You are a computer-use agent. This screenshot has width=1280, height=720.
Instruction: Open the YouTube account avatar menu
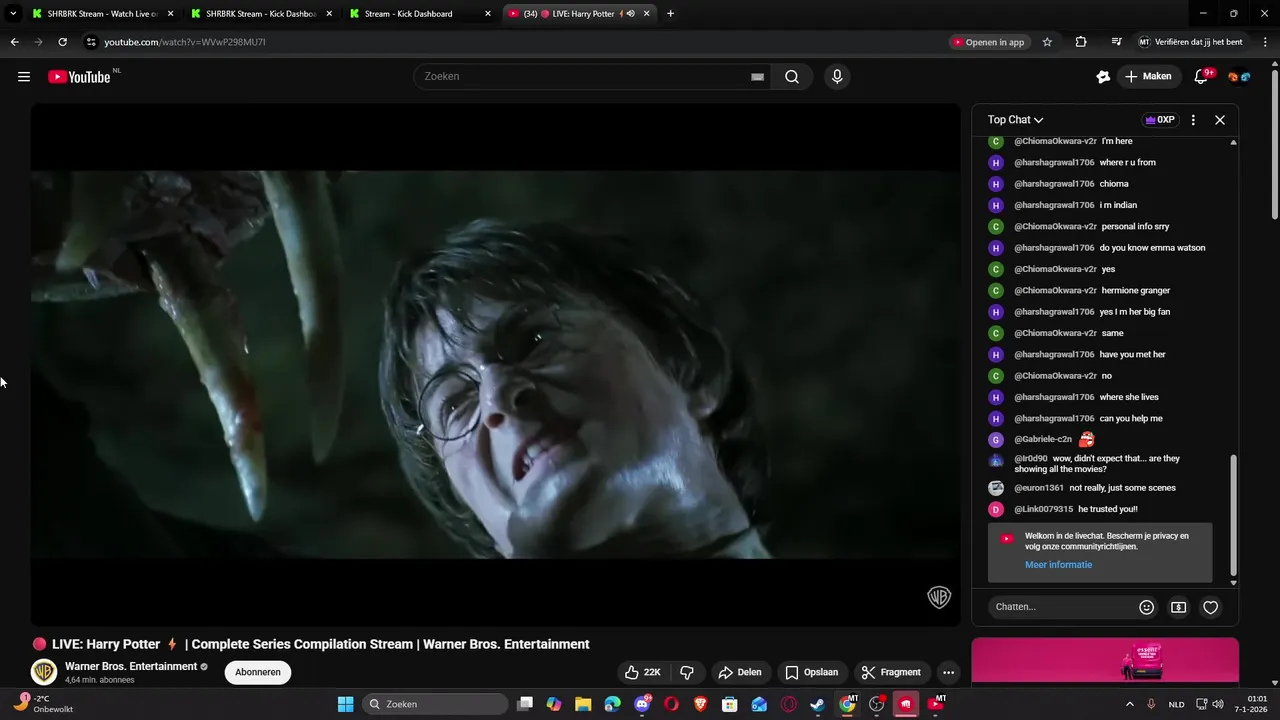point(1239,77)
